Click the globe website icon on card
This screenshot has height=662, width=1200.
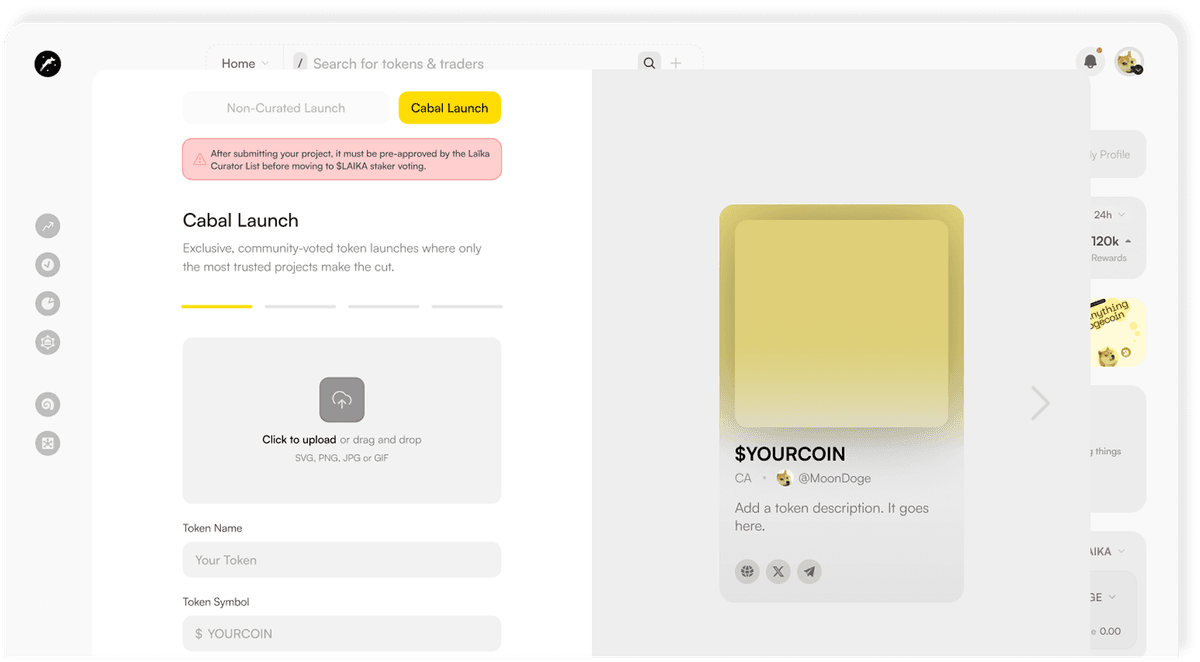[x=747, y=572]
